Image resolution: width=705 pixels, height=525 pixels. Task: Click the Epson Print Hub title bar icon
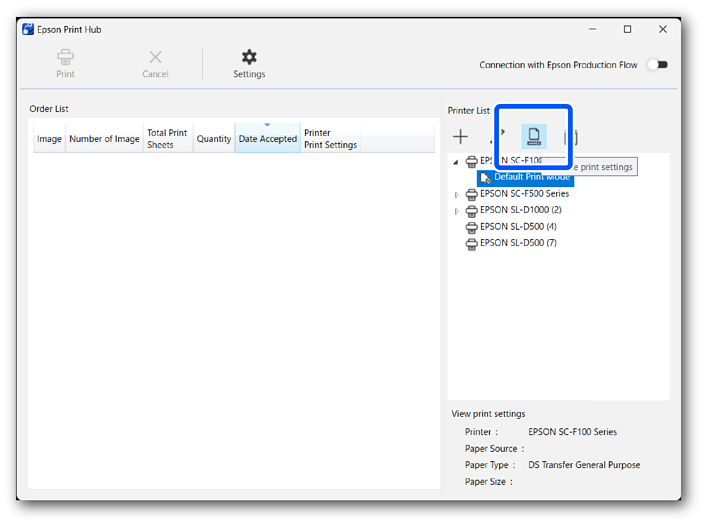(x=28, y=30)
